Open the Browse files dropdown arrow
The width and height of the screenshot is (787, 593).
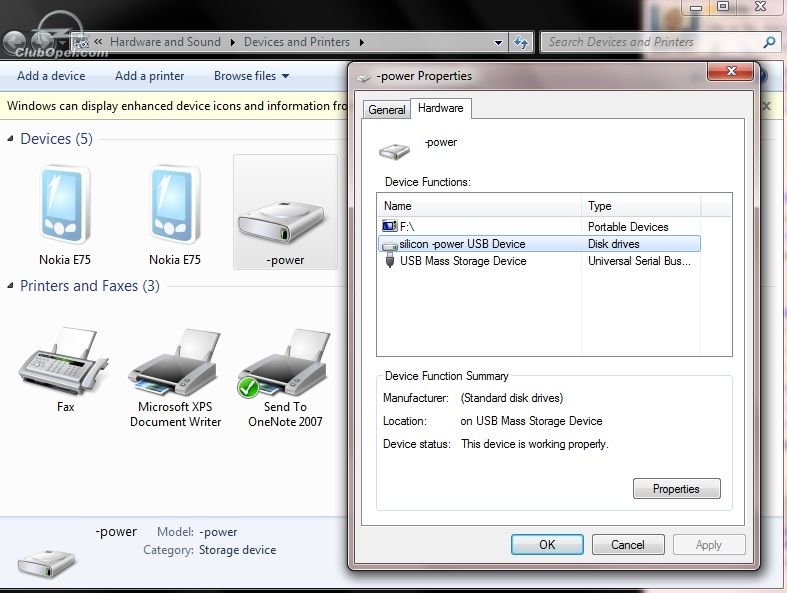pyautogui.click(x=286, y=76)
